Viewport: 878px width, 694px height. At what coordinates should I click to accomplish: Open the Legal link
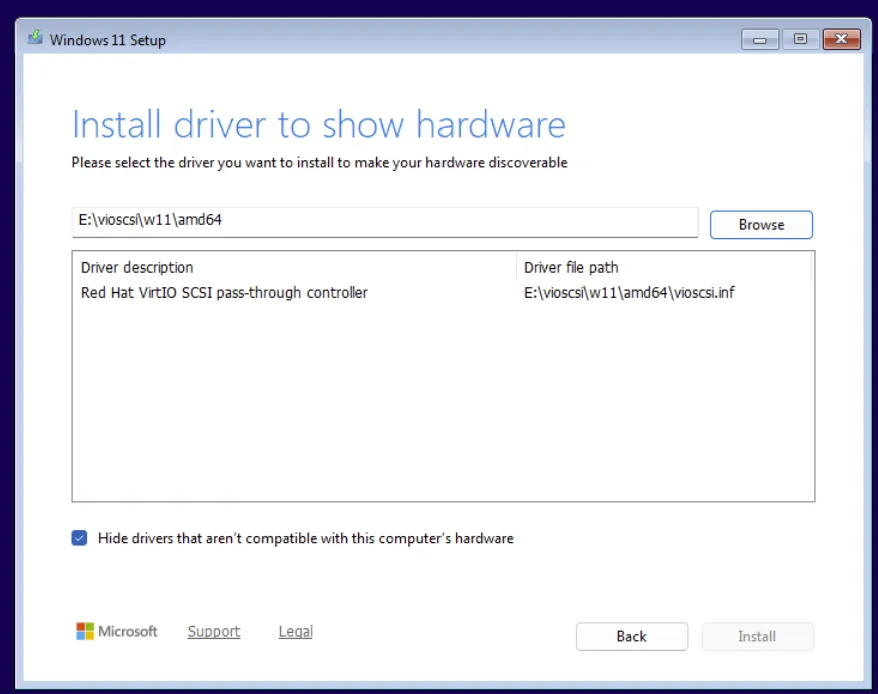tap(296, 631)
